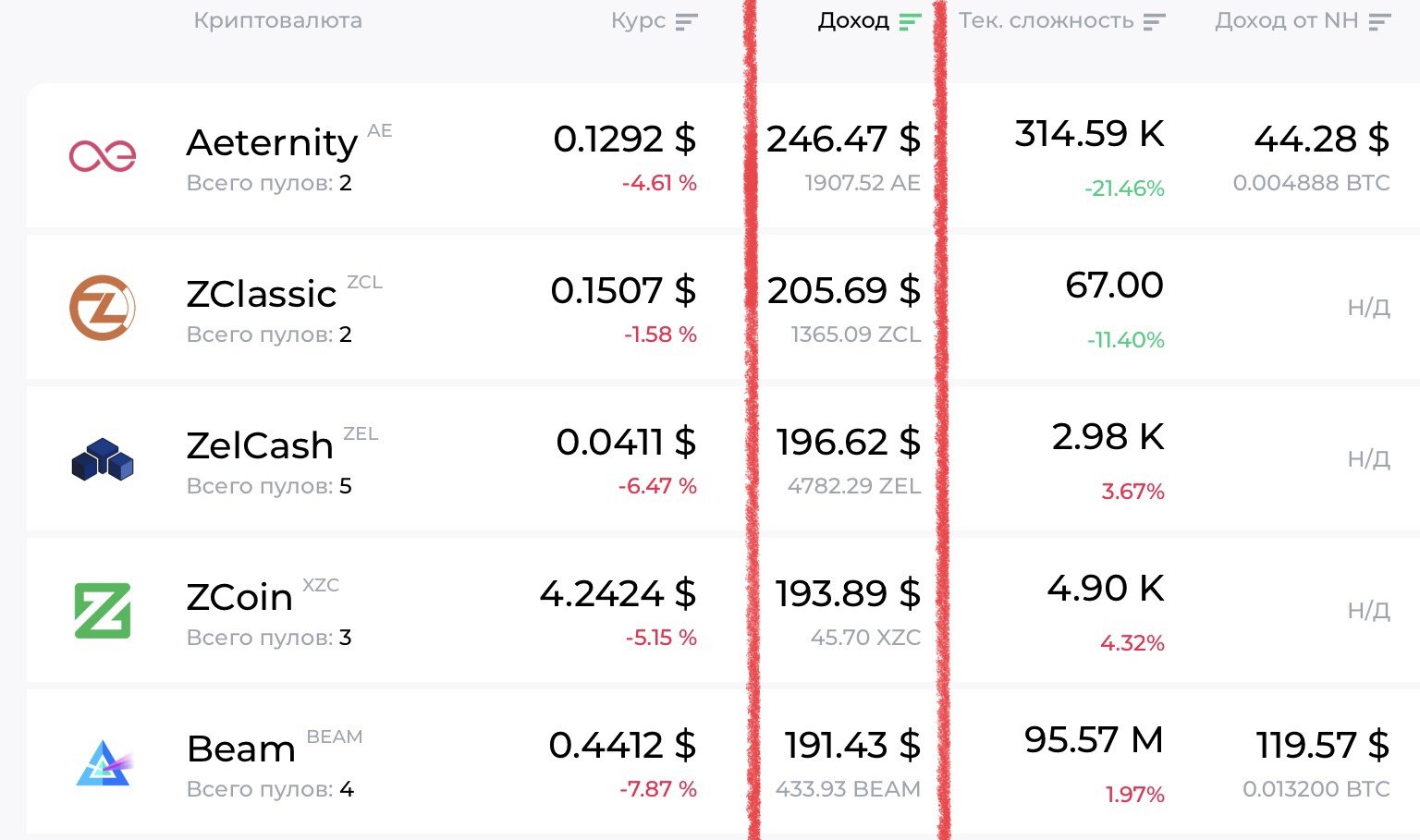Click the ZClassic coin logo
The width and height of the screenshot is (1420, 840).
(103, 307)
